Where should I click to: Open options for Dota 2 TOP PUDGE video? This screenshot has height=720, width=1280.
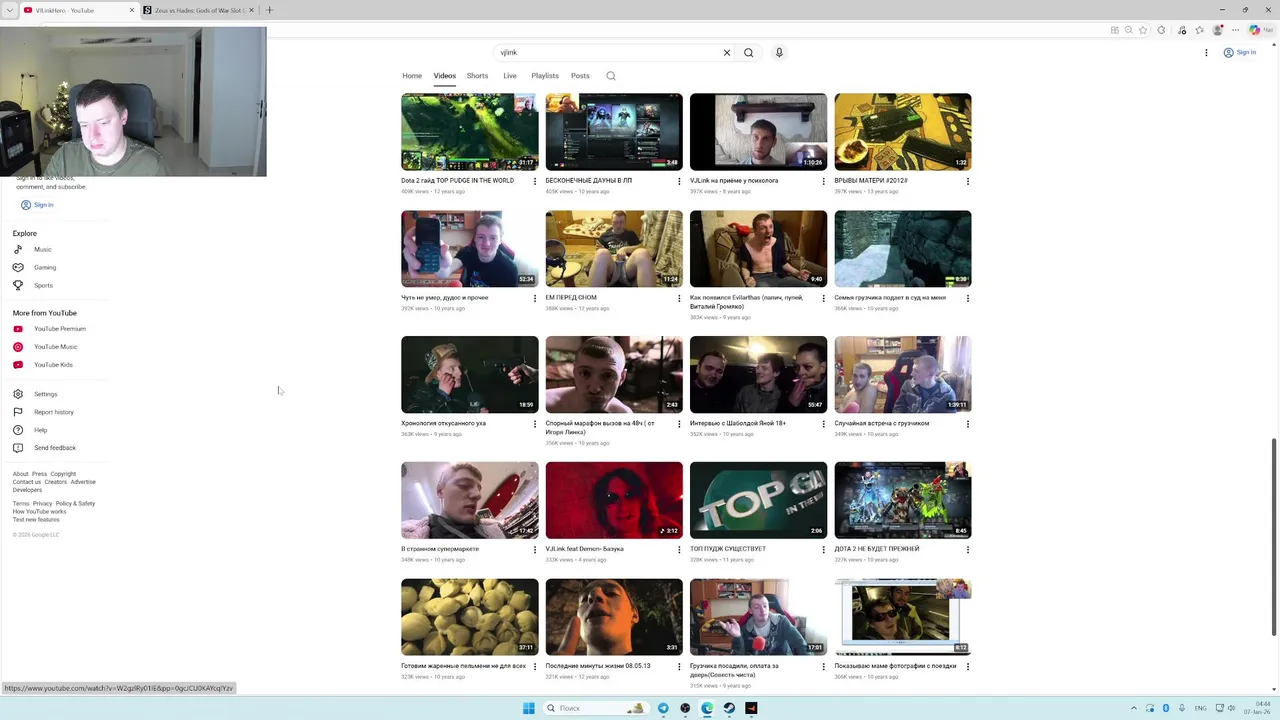tap(535, 182)
